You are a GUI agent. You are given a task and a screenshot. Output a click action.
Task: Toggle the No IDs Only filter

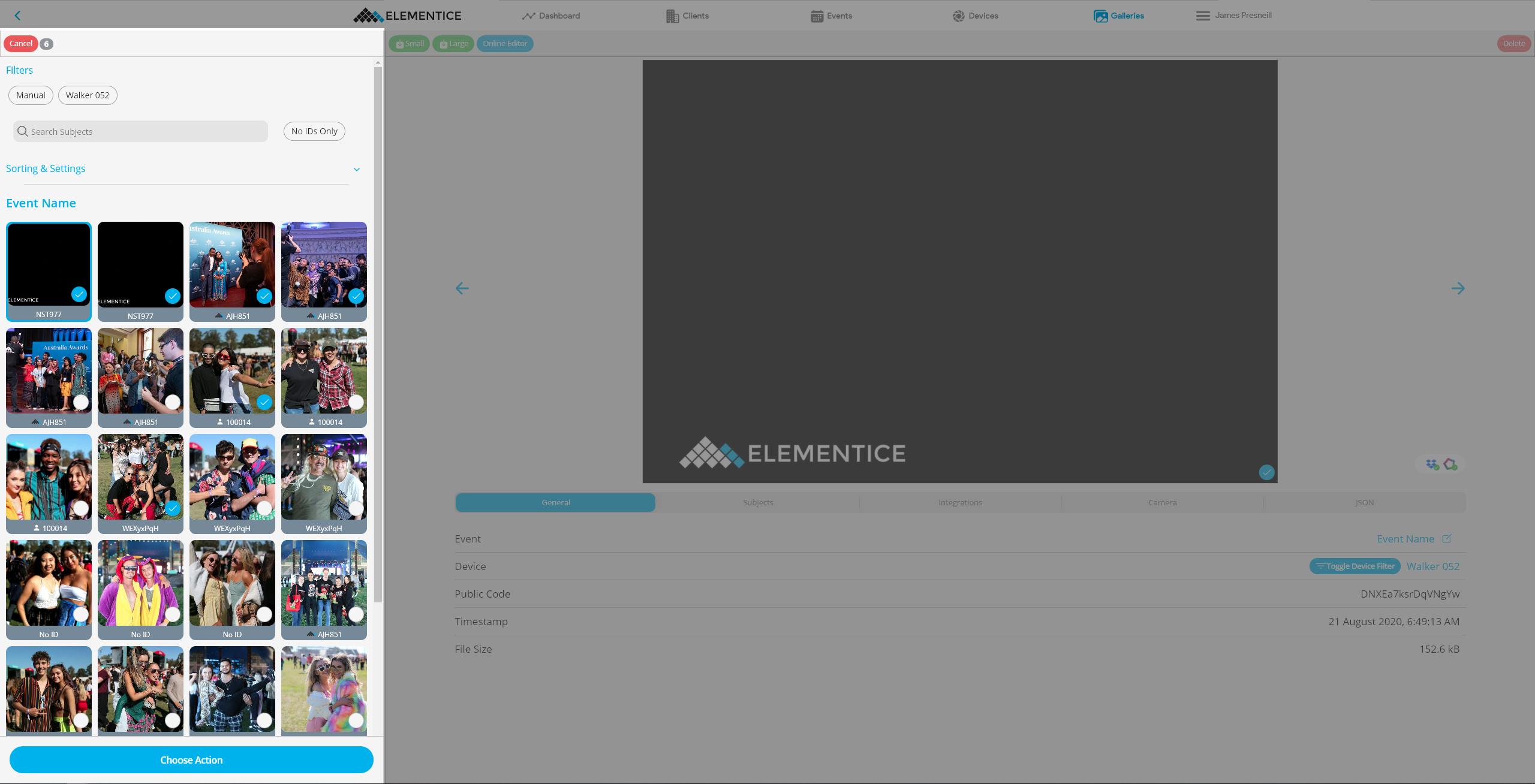pyautogui.click(x=314, y=131)
